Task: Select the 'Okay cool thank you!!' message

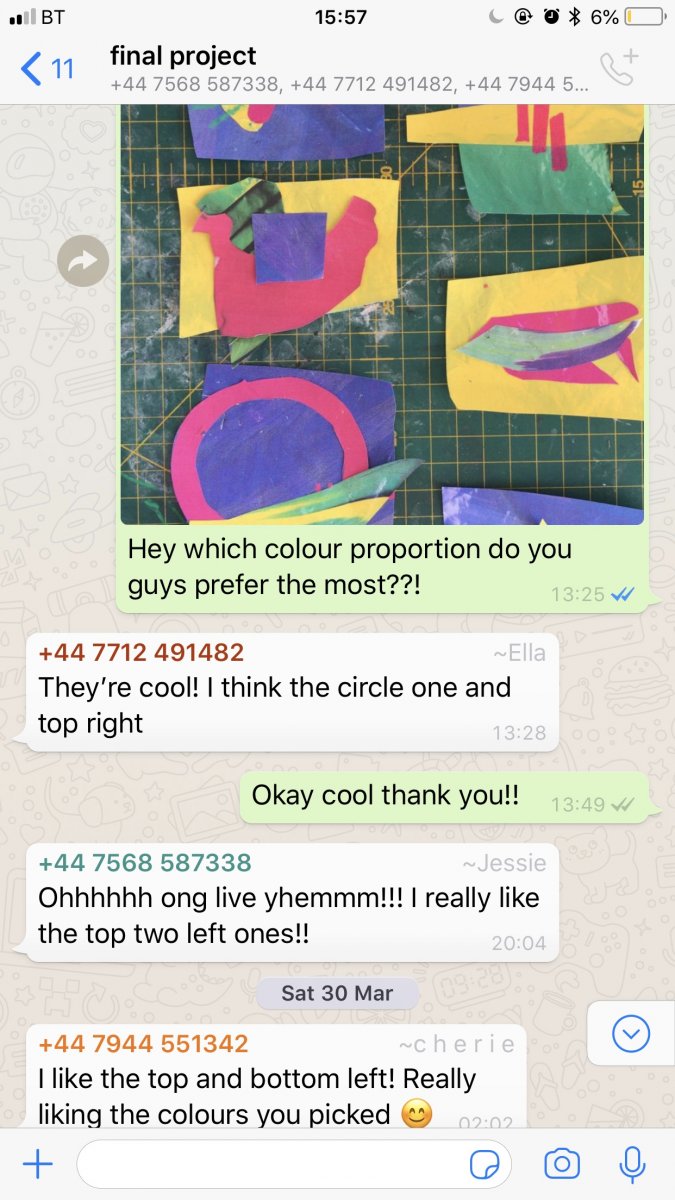Action: point(443,797)
